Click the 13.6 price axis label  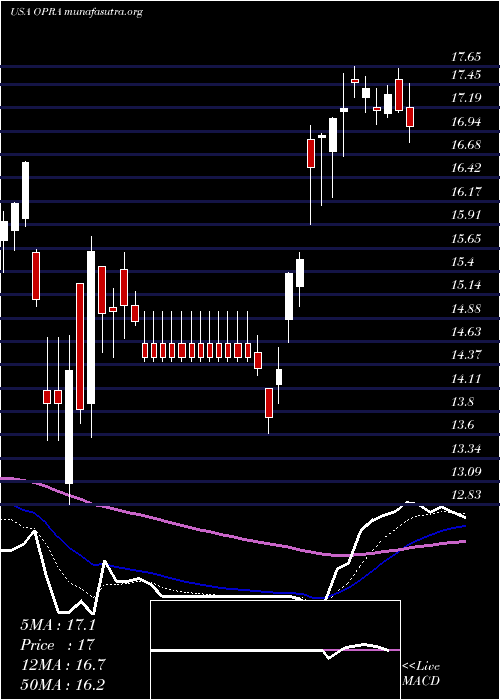click(x=462, y=425)
